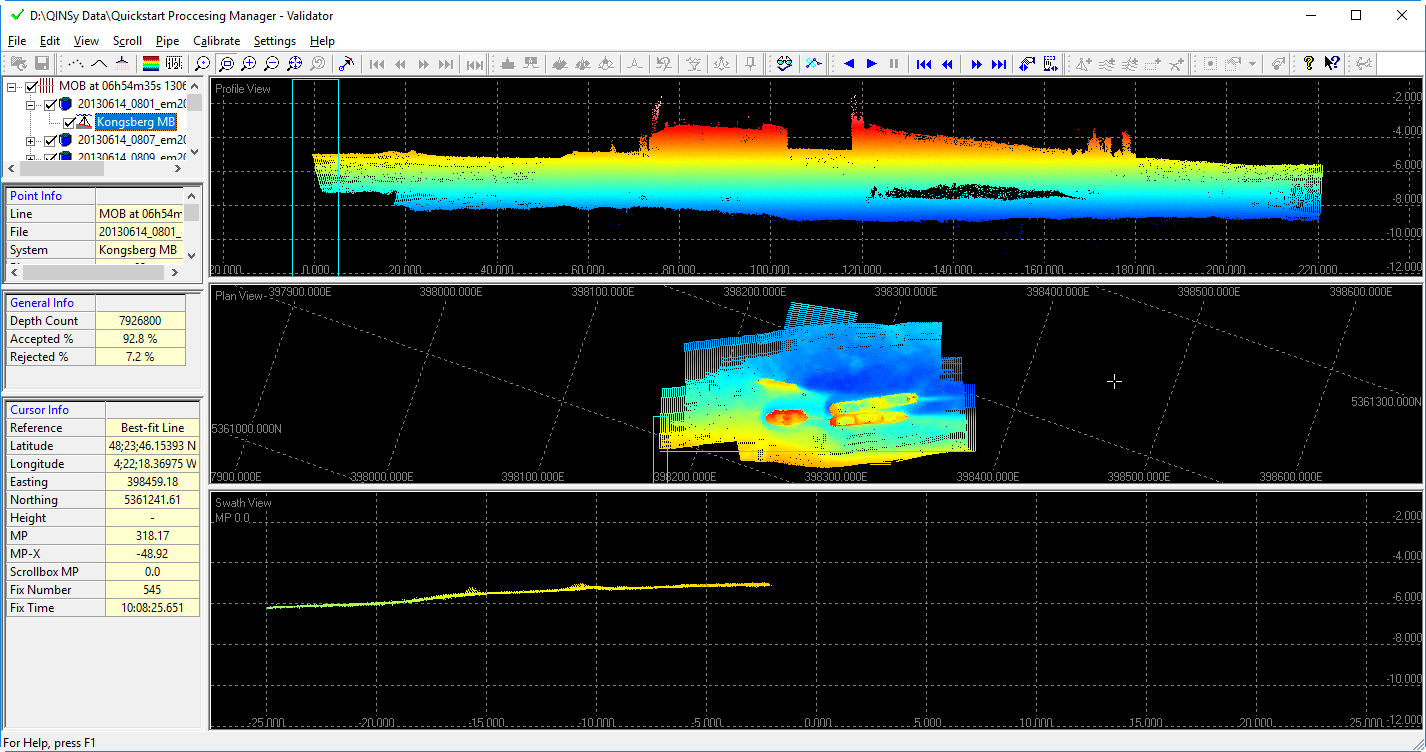
Task: Toggle the 20130614_0807 file checkbox
Action: point(51,140)
